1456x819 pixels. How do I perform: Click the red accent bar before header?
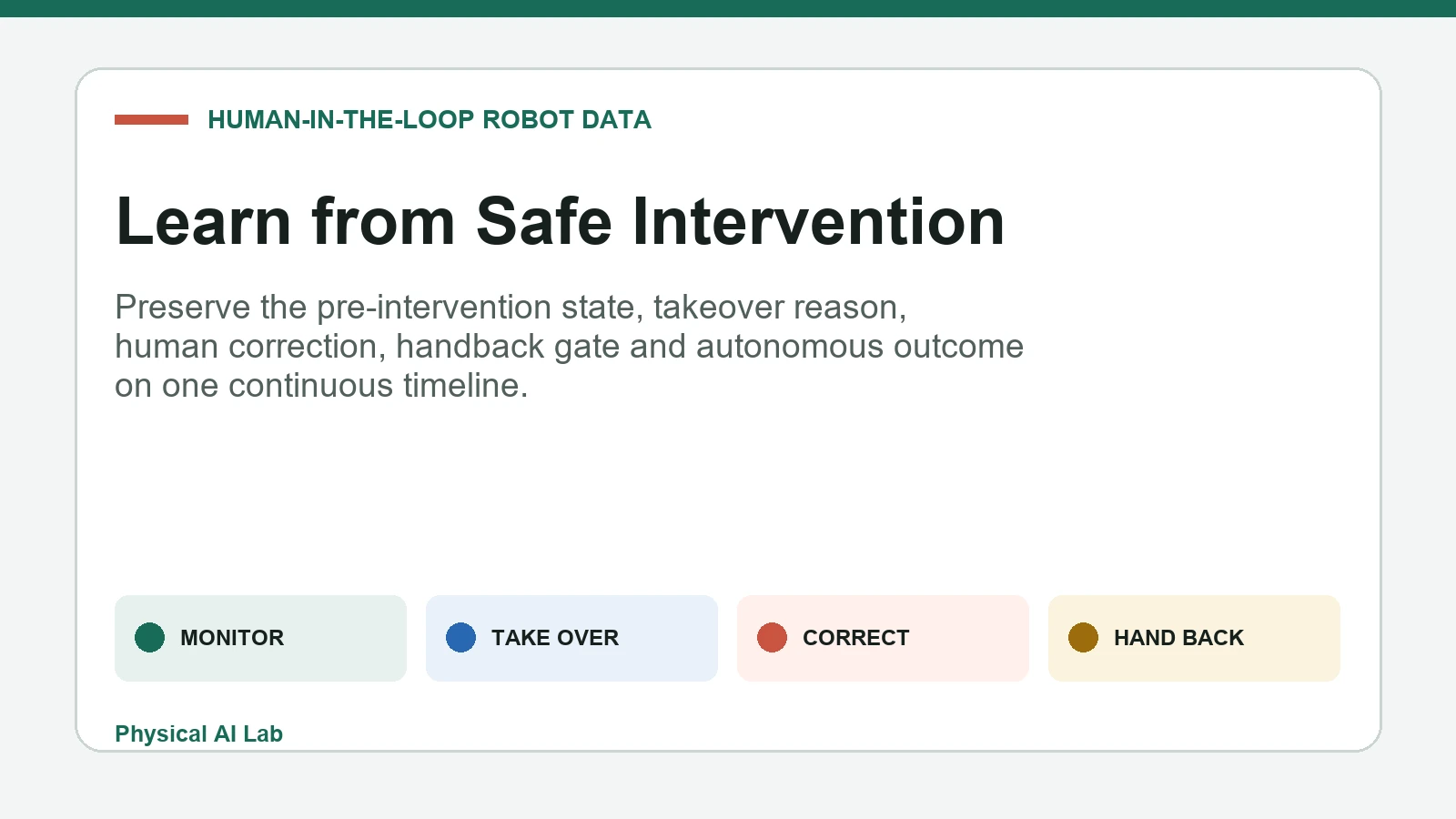point(151,119)
